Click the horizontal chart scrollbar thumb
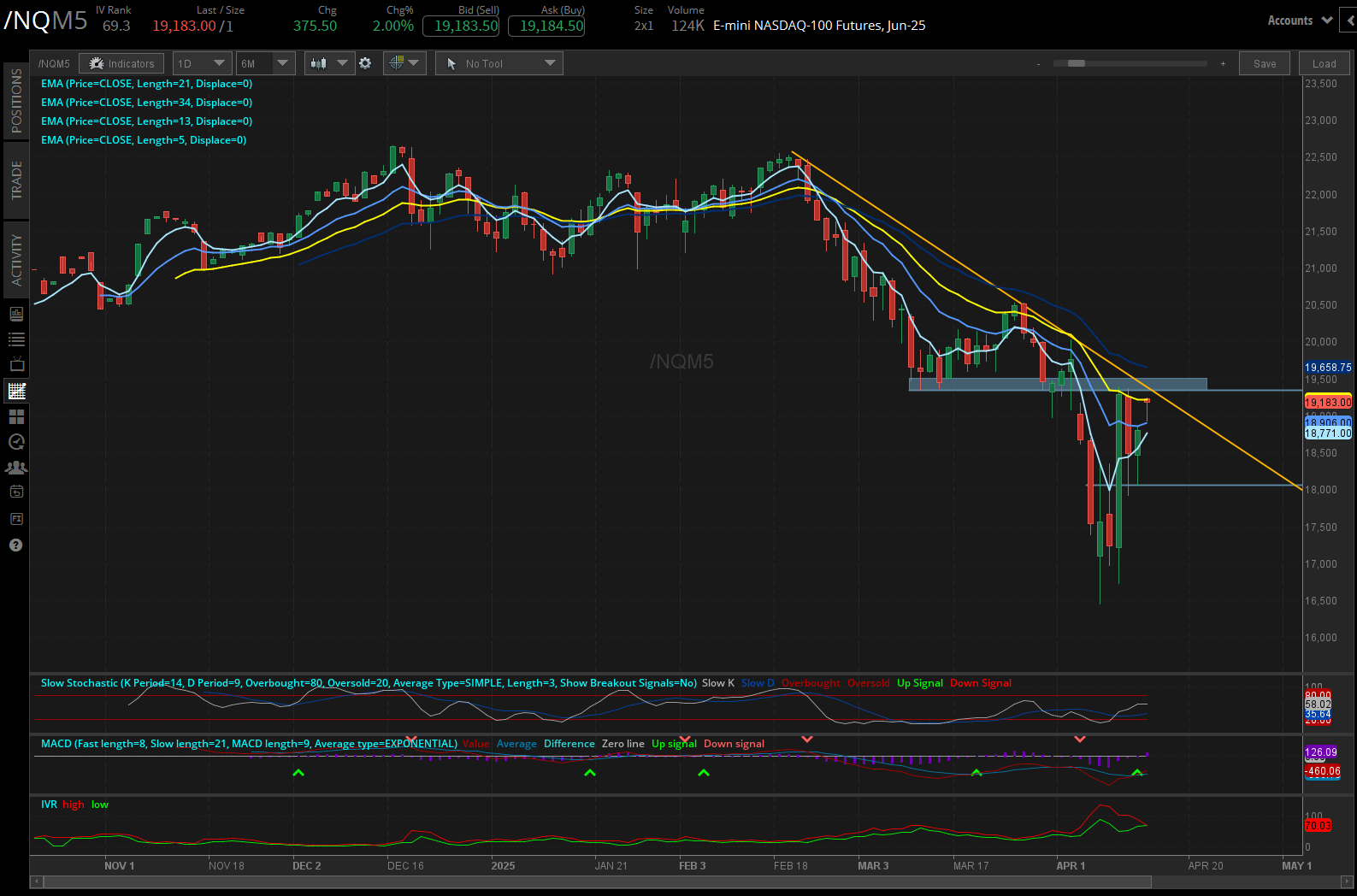 coord(597,881)
